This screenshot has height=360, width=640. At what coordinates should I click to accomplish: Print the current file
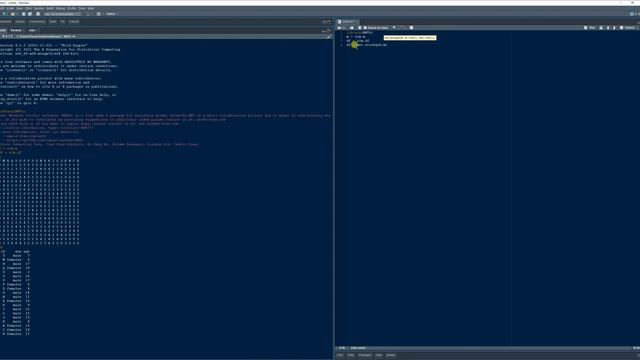click(x=38, y=14)
